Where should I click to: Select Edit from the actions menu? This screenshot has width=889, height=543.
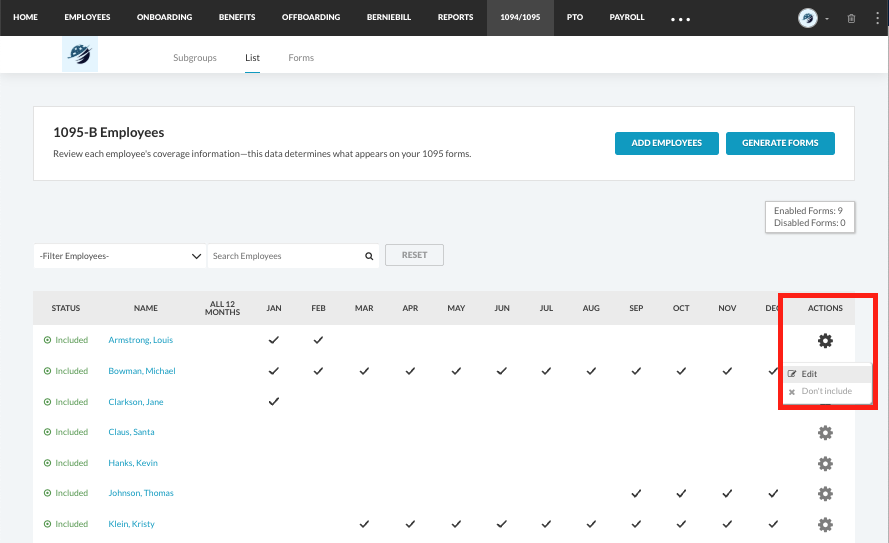[x=809, y=374]
